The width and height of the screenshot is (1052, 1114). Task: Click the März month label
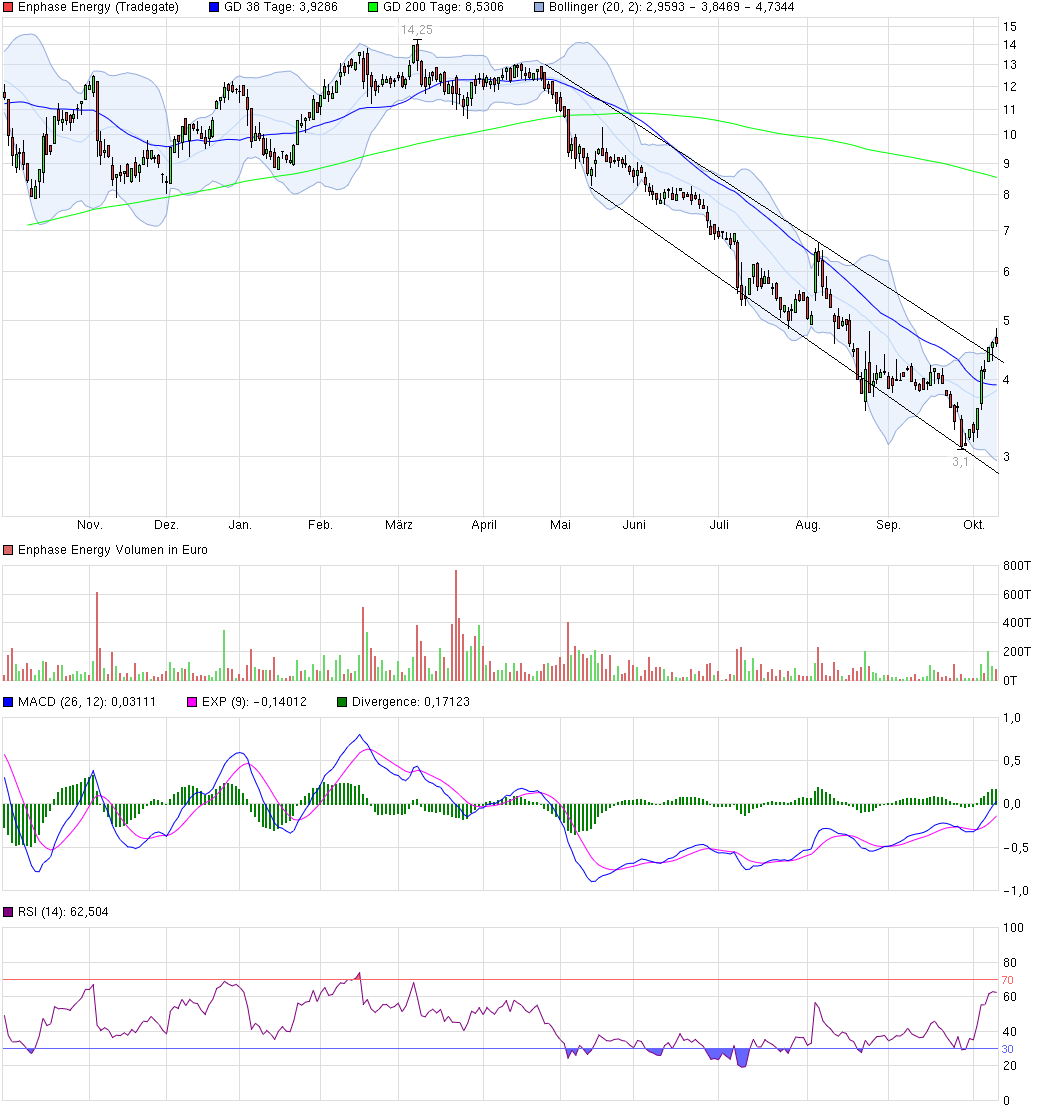click(398, 525)
